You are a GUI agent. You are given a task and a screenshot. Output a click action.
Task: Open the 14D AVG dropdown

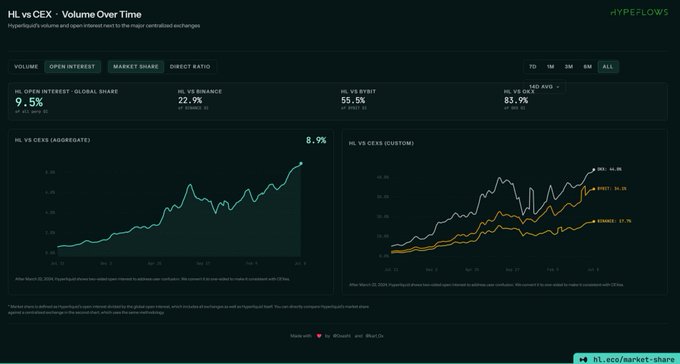544,87
